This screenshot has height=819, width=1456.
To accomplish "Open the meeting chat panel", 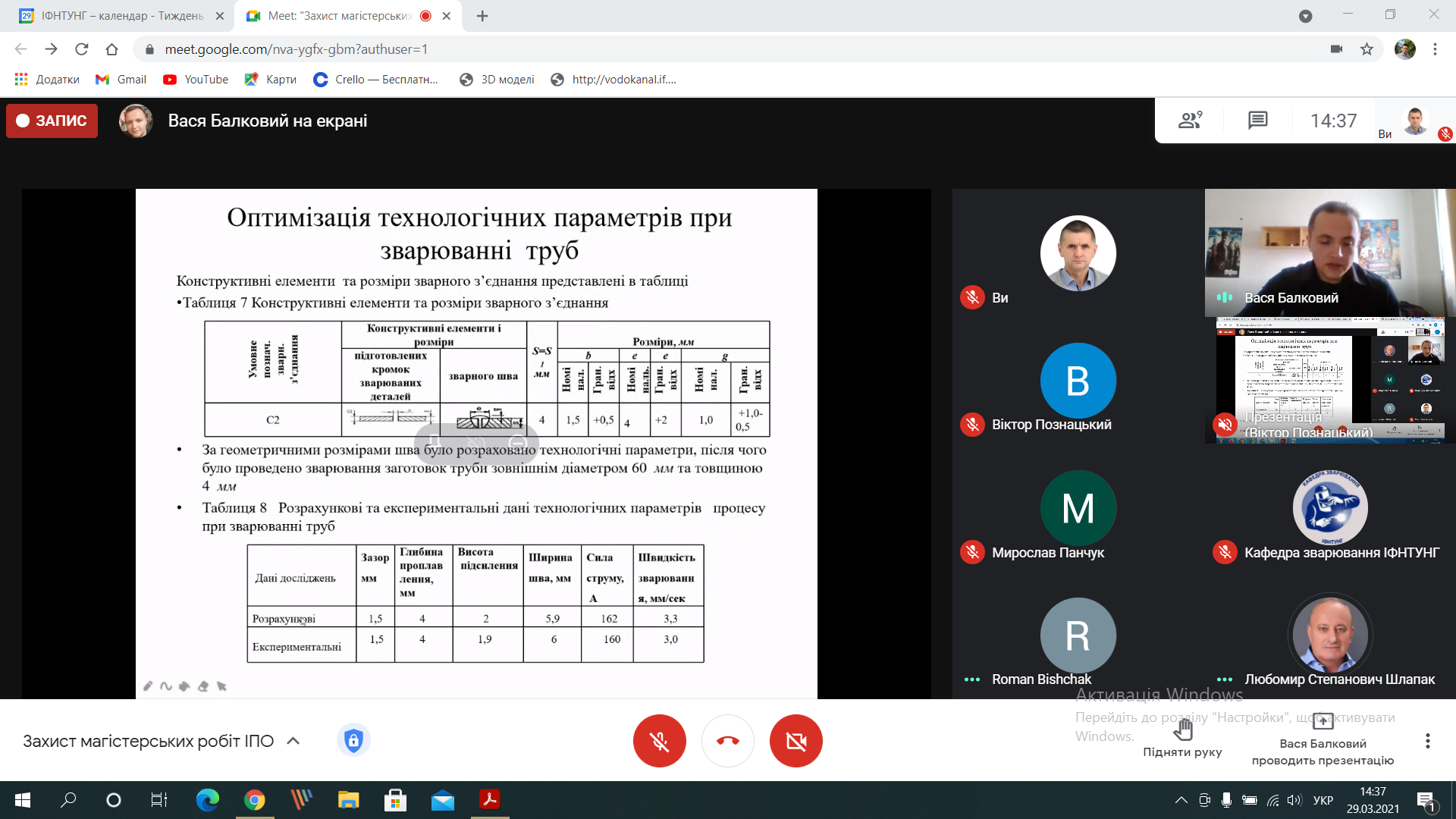I will pos(1257,120).
